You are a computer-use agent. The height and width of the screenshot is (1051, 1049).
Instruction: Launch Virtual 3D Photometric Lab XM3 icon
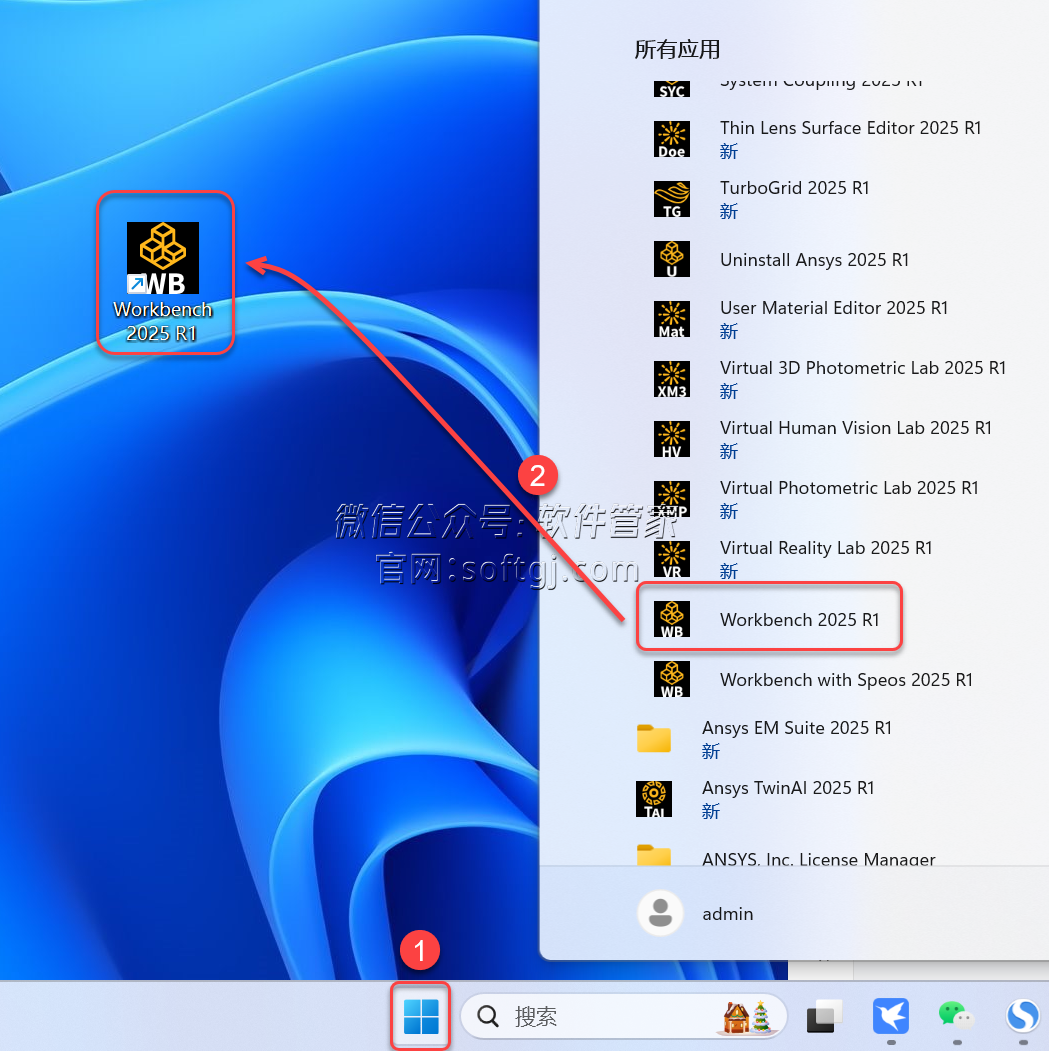[x=672, y=379]
